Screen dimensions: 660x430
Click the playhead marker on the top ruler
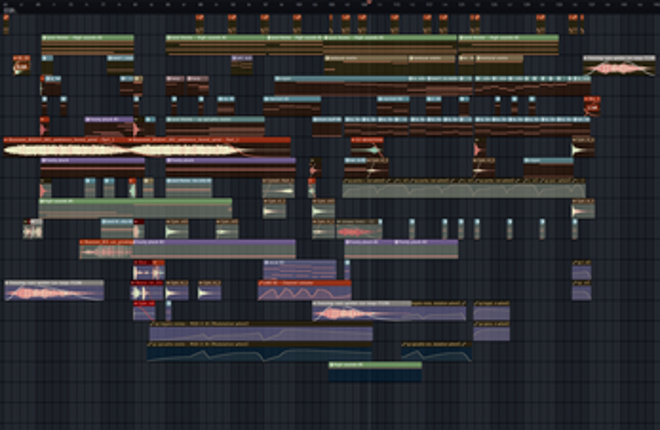[x=368, y=3]
